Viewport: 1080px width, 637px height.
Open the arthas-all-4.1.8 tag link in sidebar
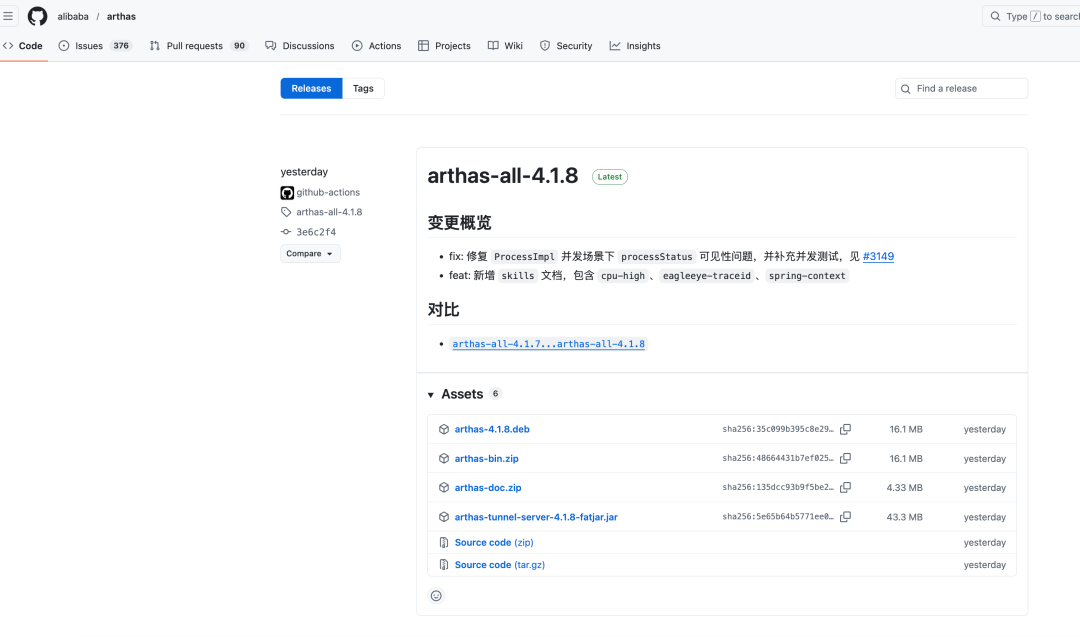329,212
